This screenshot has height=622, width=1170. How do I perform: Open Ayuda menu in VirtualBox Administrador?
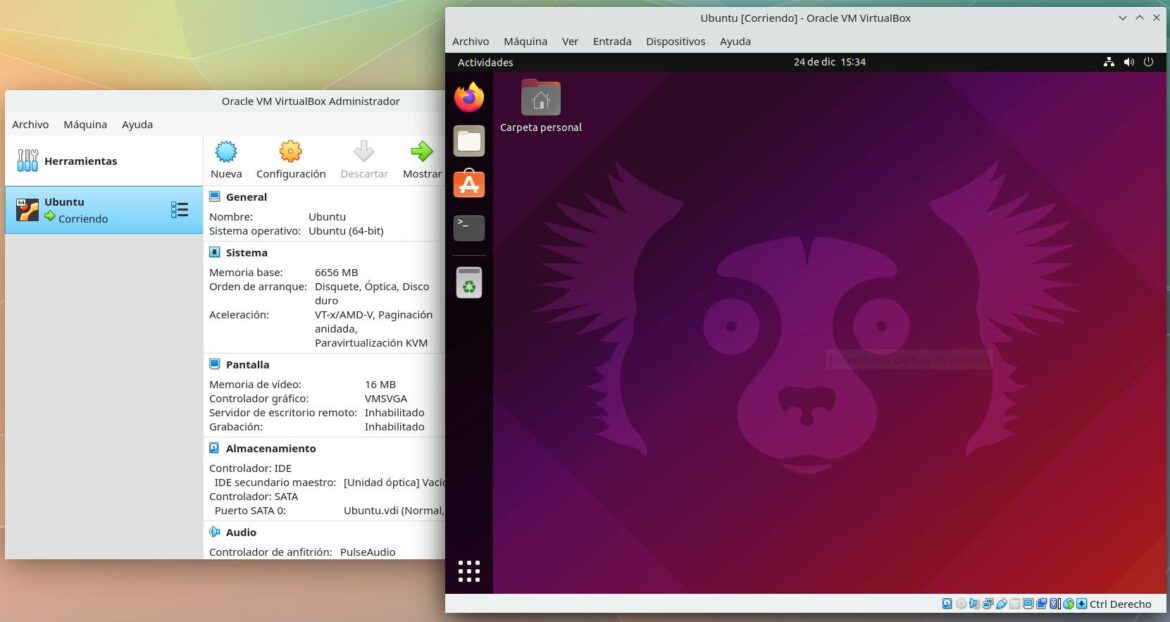(x=137, y=125)
